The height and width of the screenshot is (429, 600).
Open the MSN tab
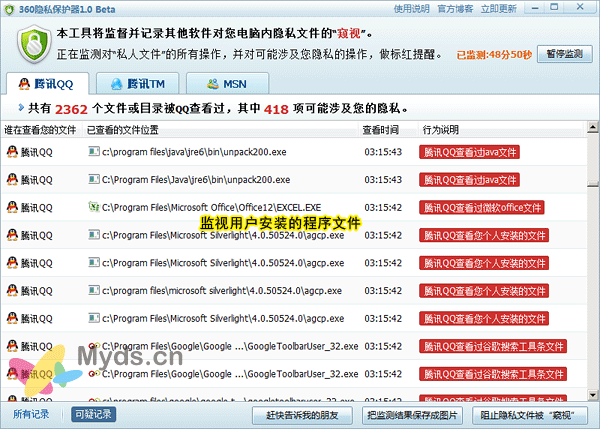pyautogui.click(x=227, y=83)
